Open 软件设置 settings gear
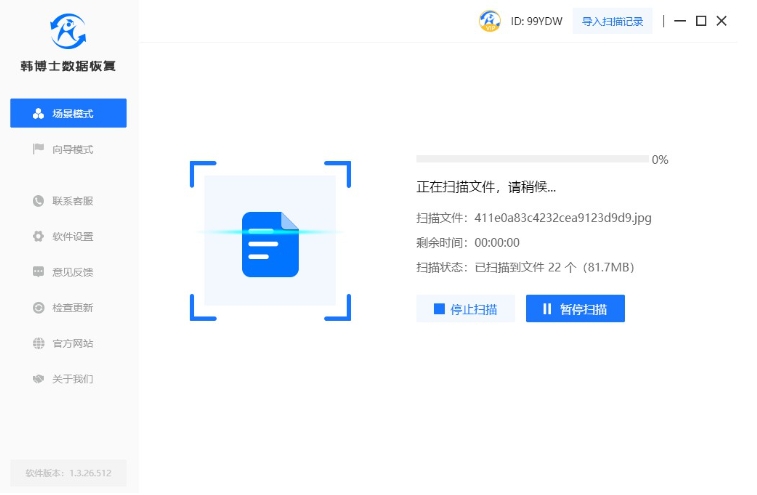 (x=68, y=237)
